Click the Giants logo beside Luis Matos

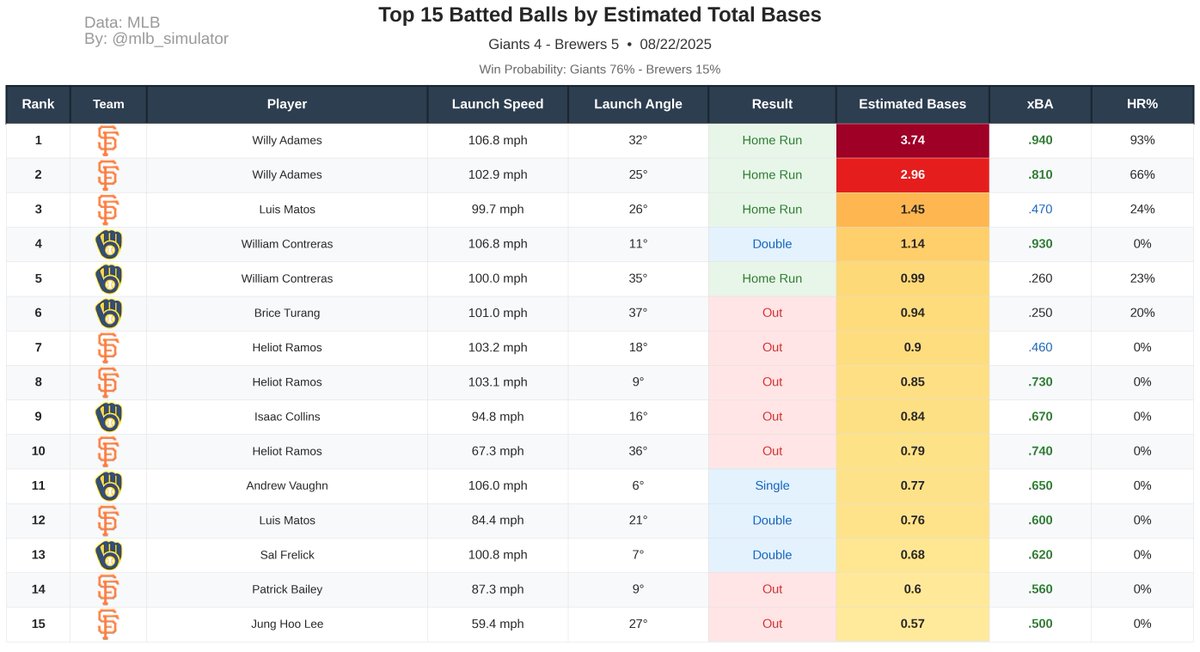pos(108,209)
